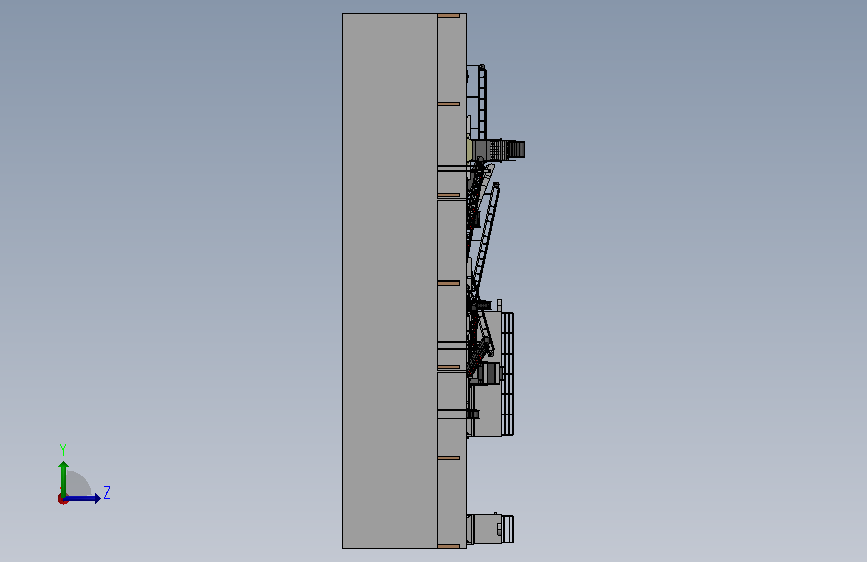This screenshot has height=562, width=867.
Task: Select the cylindrical motor at the model's bottom
Action: [490, 529]
